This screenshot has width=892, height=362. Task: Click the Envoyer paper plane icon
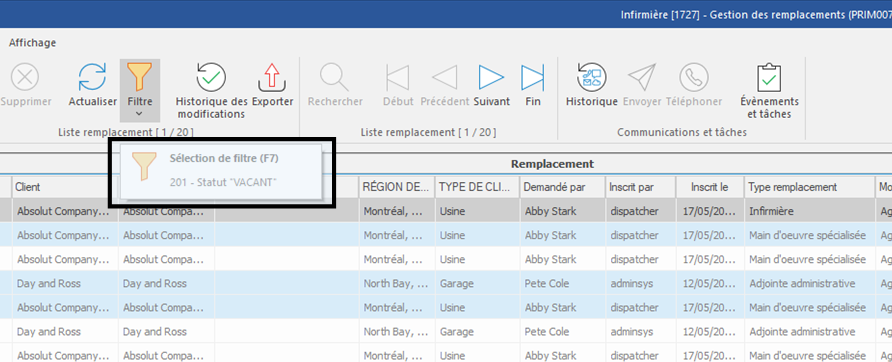click(x=642, y=77)
